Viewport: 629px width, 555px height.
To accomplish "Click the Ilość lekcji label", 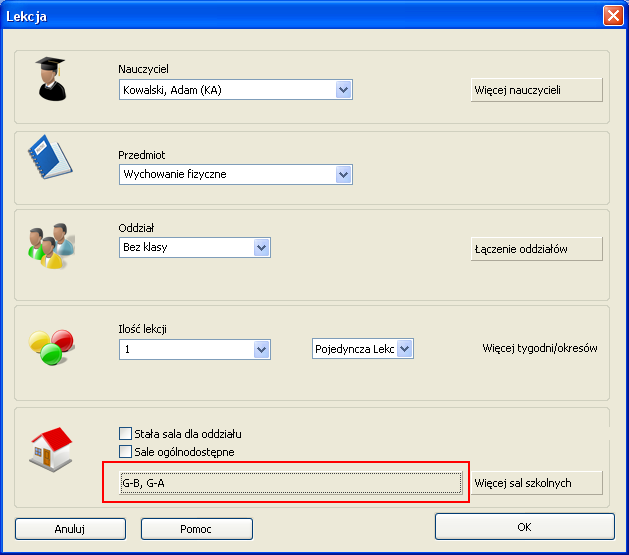I will pyautogui.click(x=142, y=329).
